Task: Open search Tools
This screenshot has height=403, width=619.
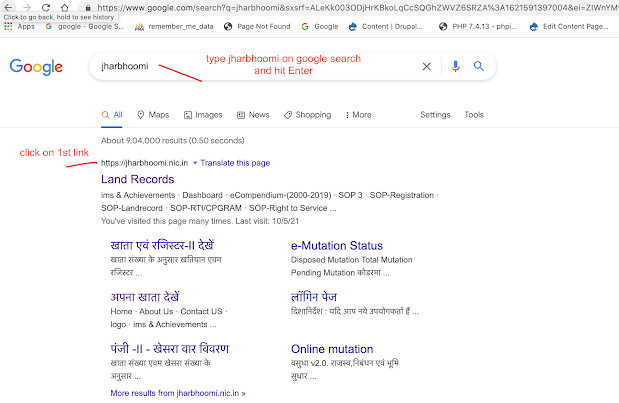Action: 474,115
